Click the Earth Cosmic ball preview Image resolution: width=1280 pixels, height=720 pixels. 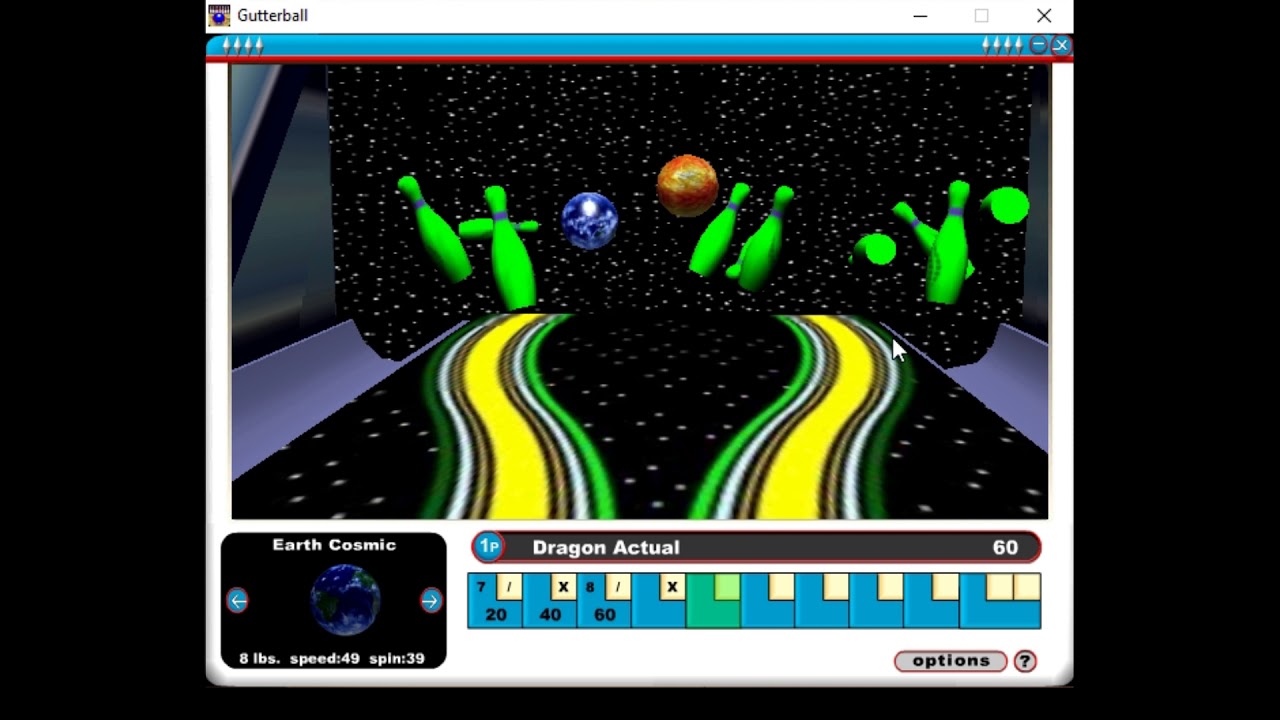click(345, 600)
